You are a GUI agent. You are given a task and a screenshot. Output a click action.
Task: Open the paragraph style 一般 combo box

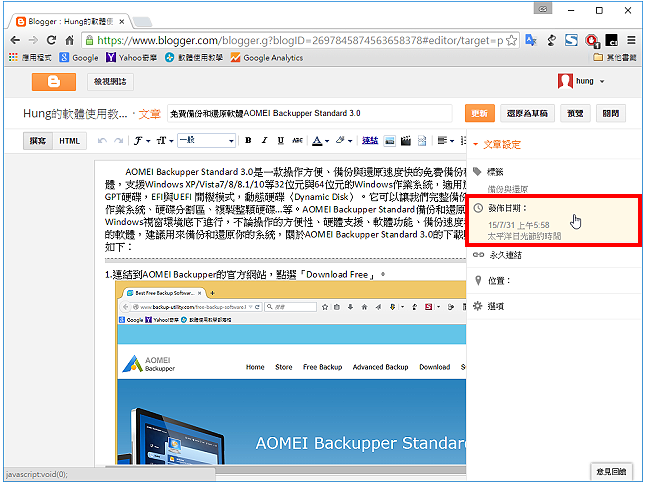pyautogui.click(x=206, y=140)
